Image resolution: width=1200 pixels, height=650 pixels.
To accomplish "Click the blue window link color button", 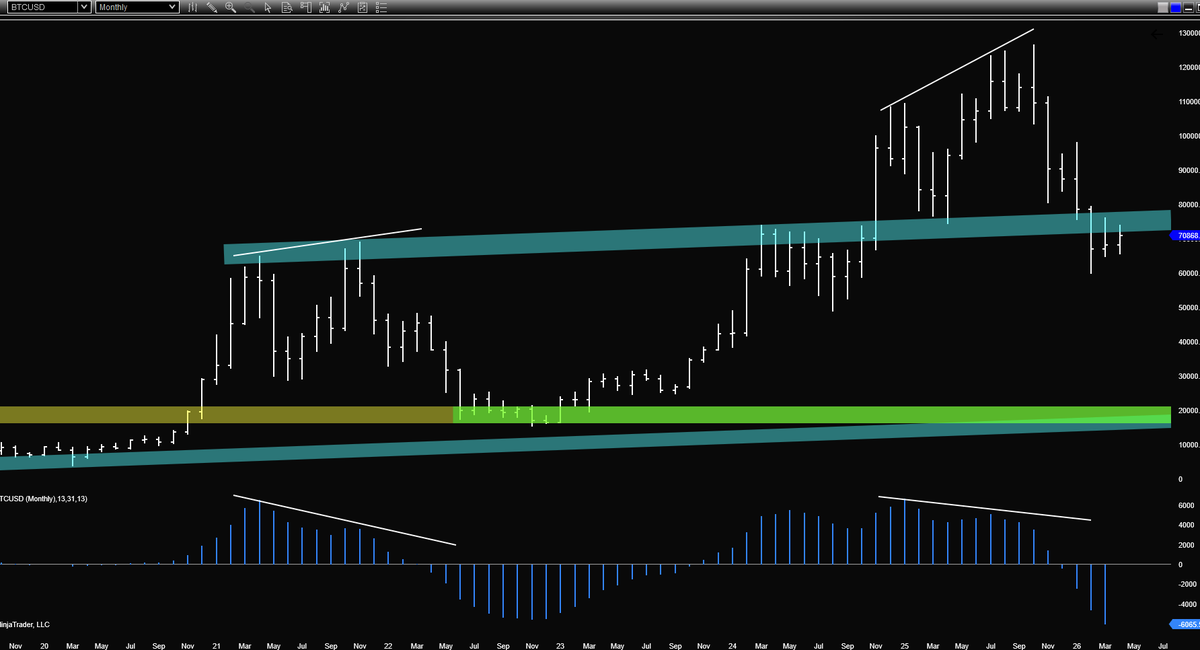I will click(x=1176, y=7).
